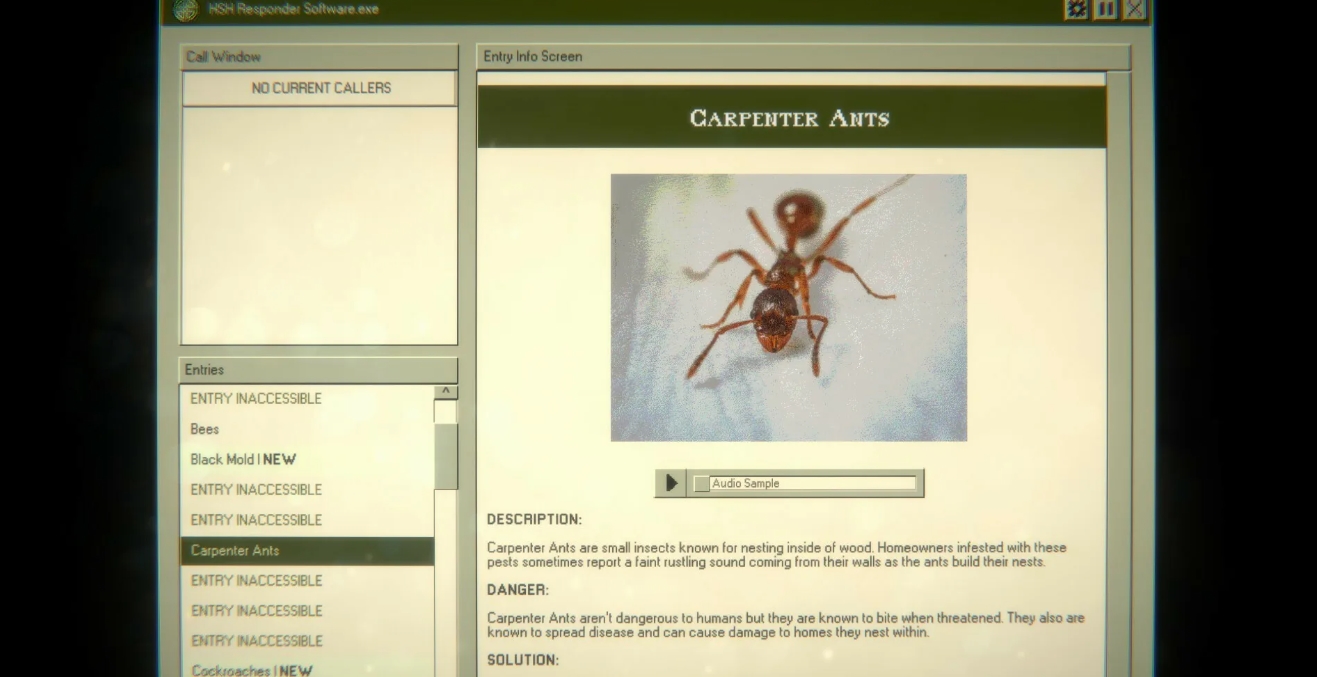This screenshot has height=677, width=1317.
Task: Close the HSH Responder Software window
Action: (1134, 9)
